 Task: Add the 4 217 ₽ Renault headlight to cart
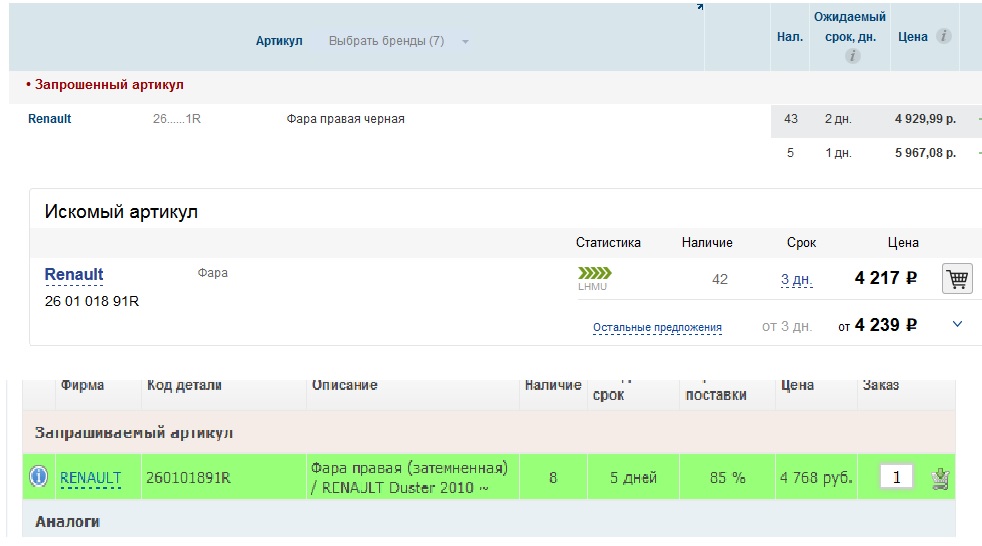tap(957, 279)
